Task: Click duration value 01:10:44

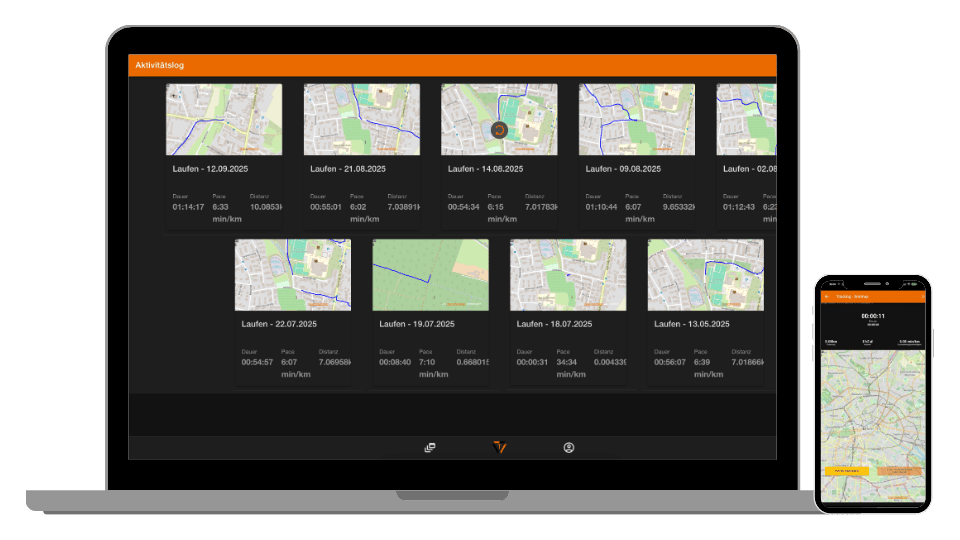Action: 601,207
